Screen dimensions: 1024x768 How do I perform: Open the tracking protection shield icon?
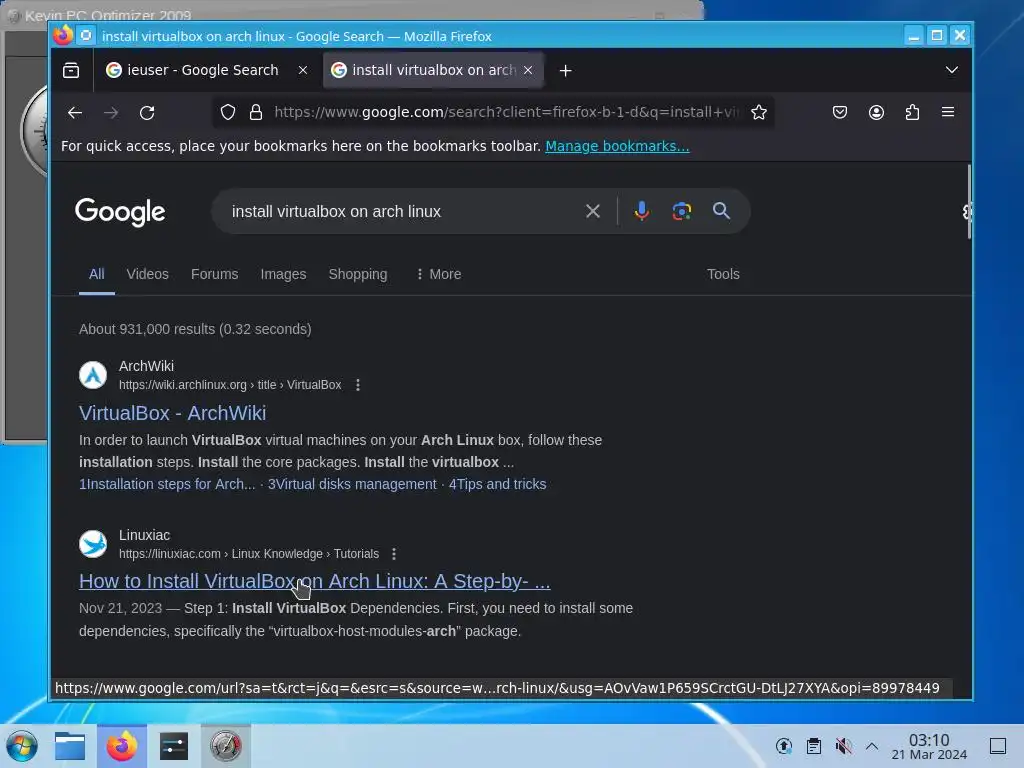point(227,112)
